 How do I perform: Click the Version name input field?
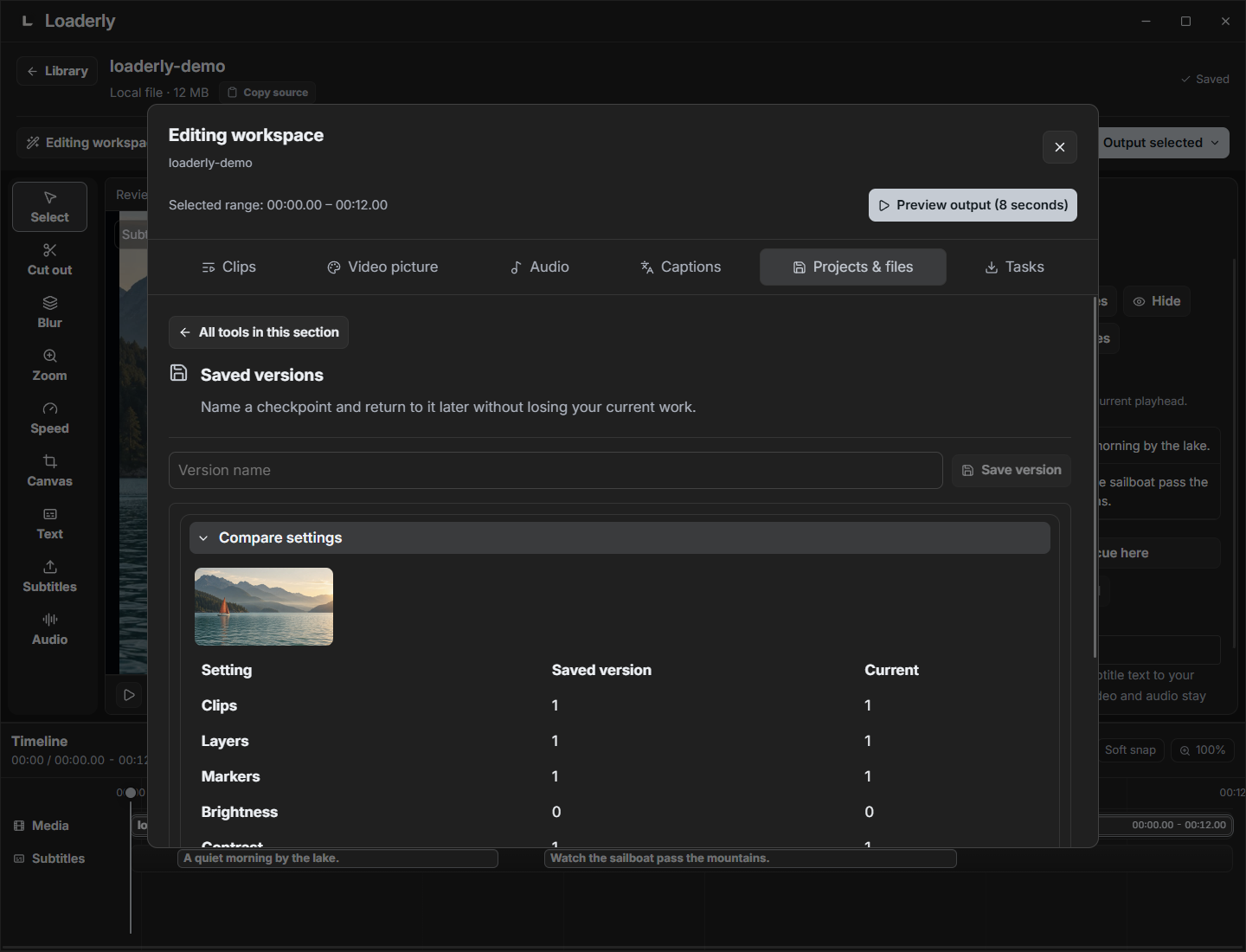point(556,470)
